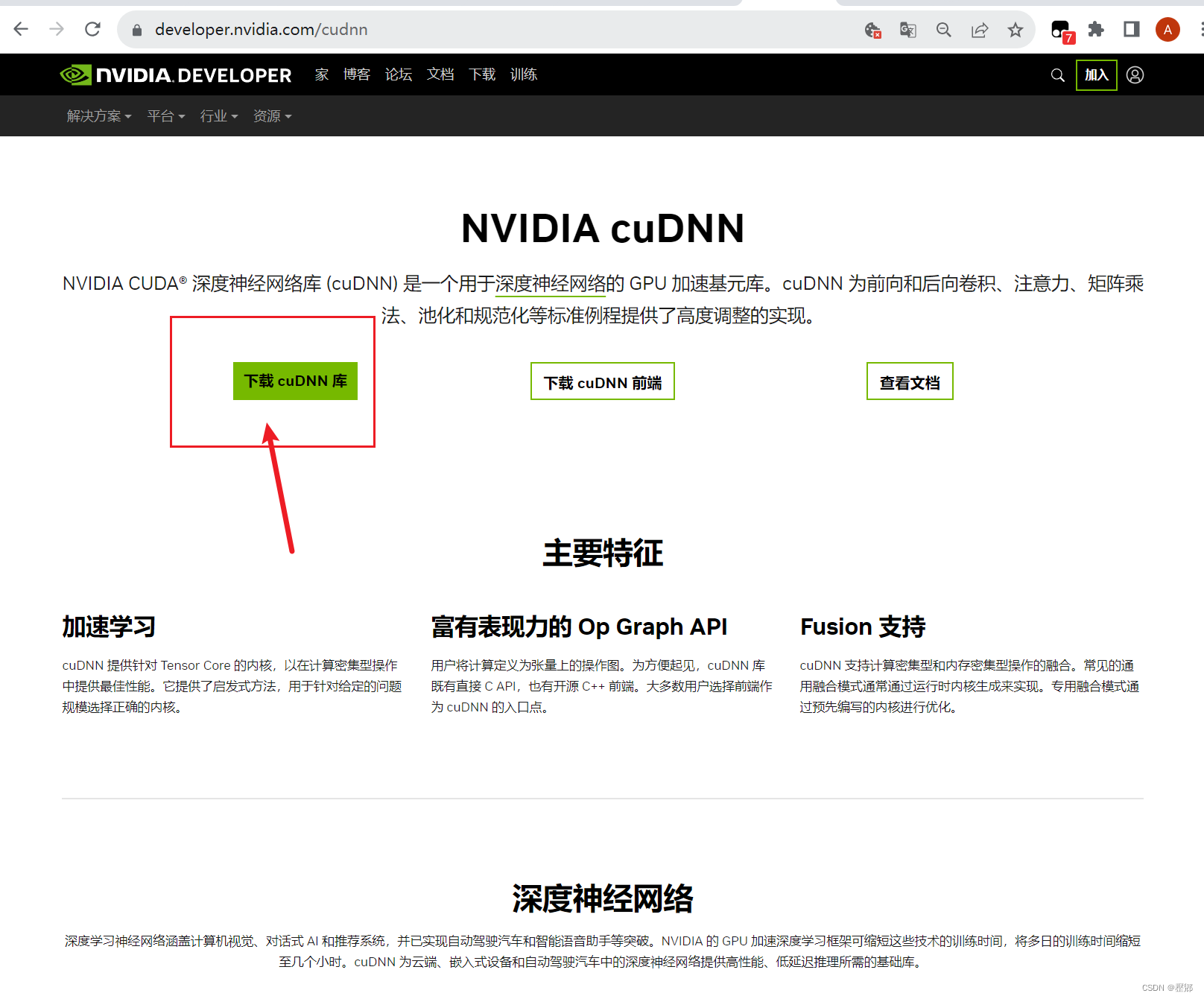Open the browser extensions puzzle piece icon
Viewport: 1204px width, 999px height.
point(1095,30)
